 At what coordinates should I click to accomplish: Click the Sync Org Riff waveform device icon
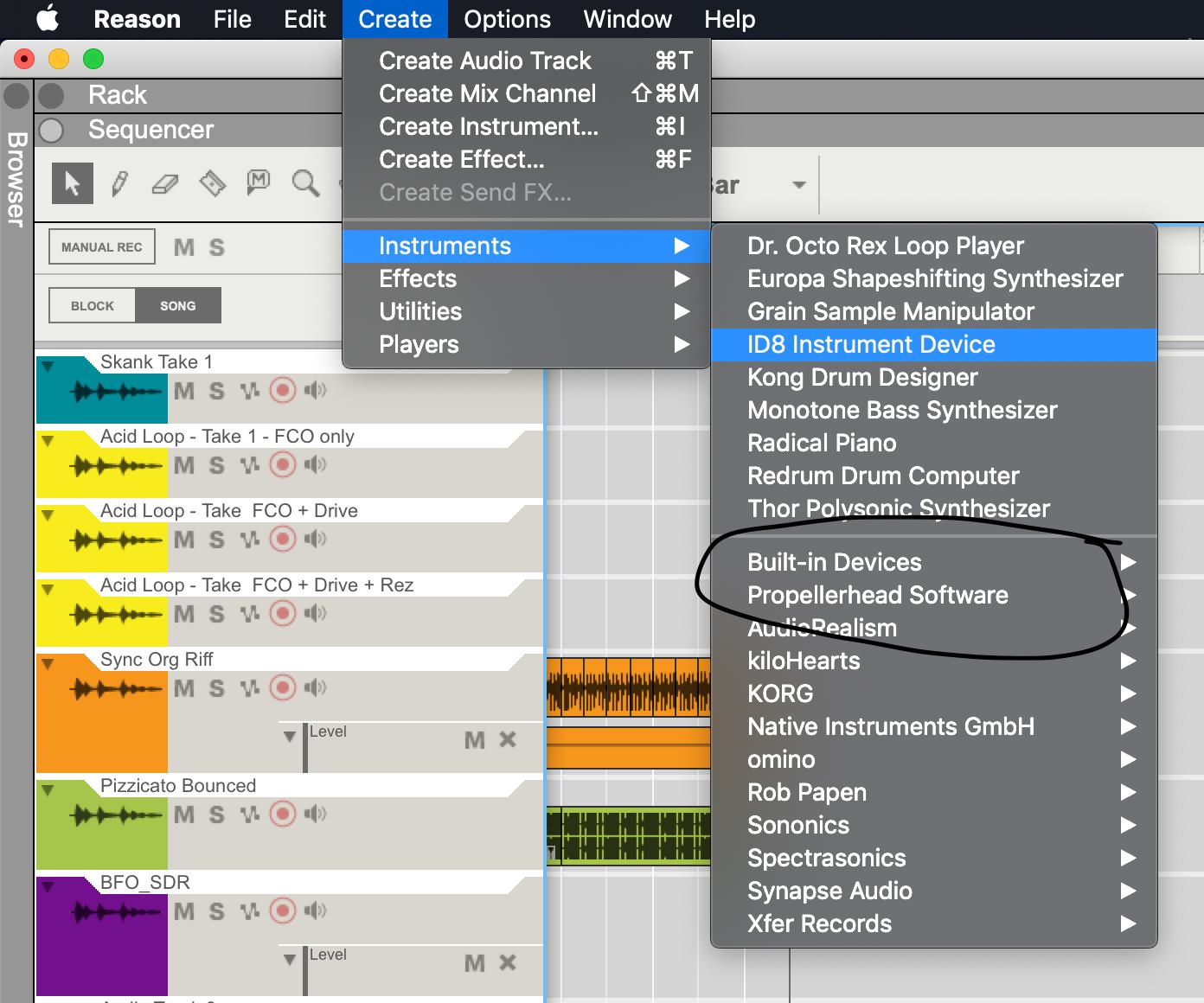point(117,690)
